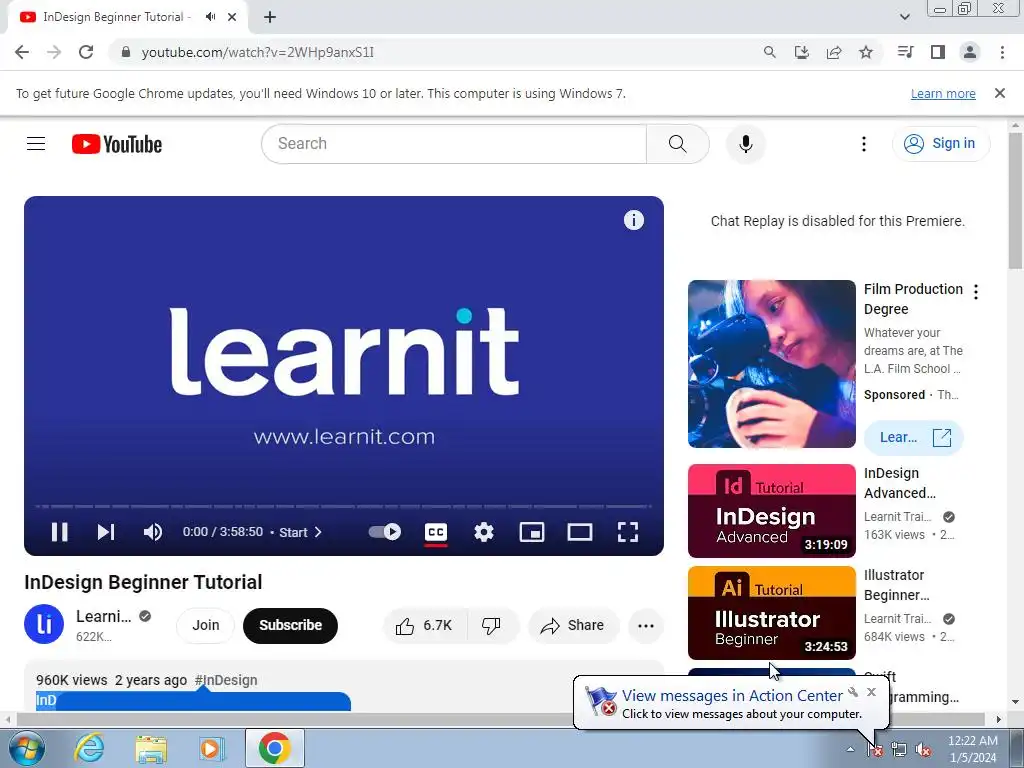
Task: Select the Illustrator Beginner video title
Action: (897, 585)
